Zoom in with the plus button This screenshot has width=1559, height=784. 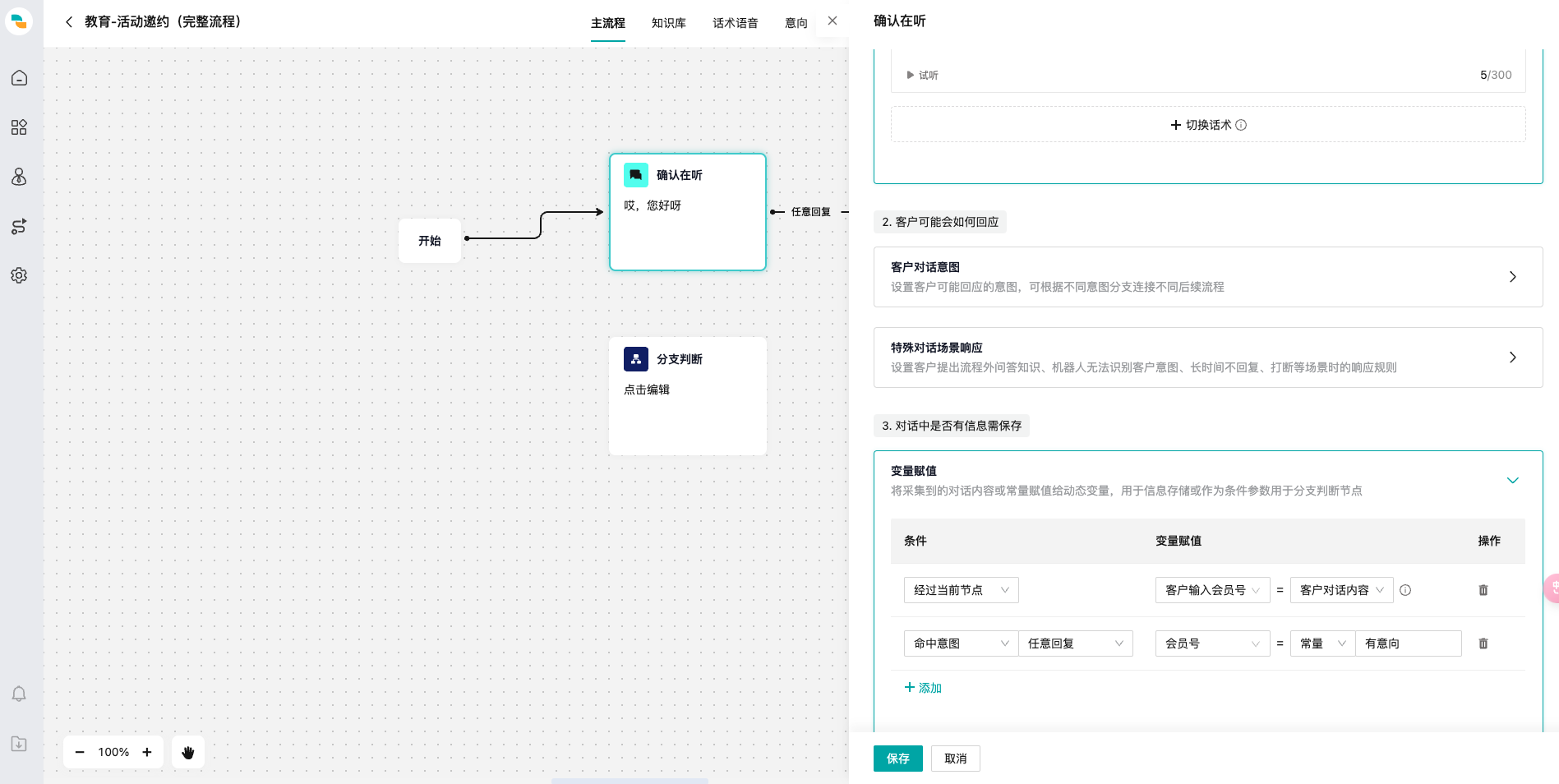tap(147, 752)
